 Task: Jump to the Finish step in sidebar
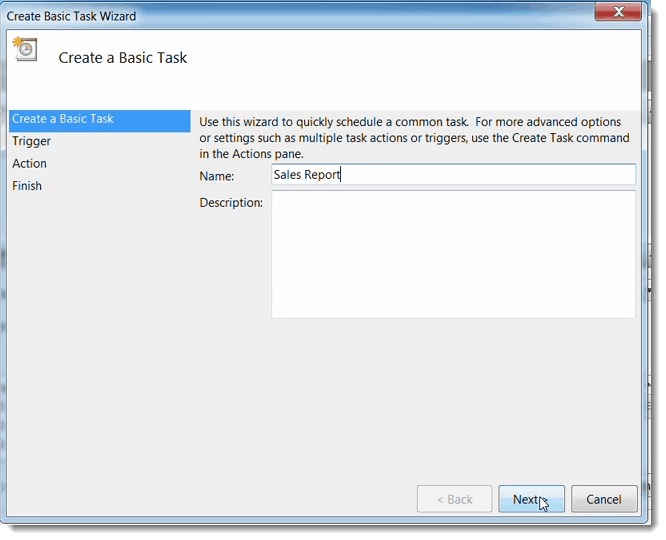[27, 186]
